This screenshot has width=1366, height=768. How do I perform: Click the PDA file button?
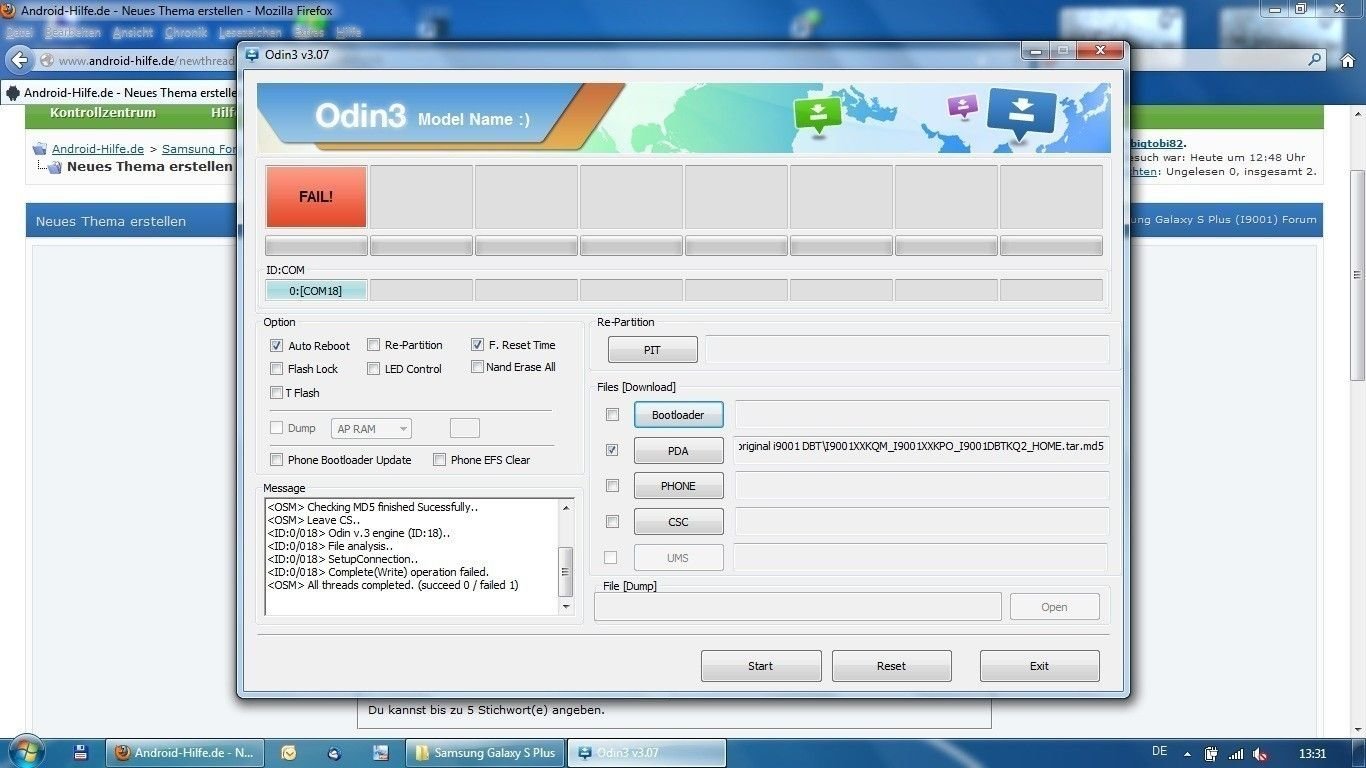tap(678, 451)
